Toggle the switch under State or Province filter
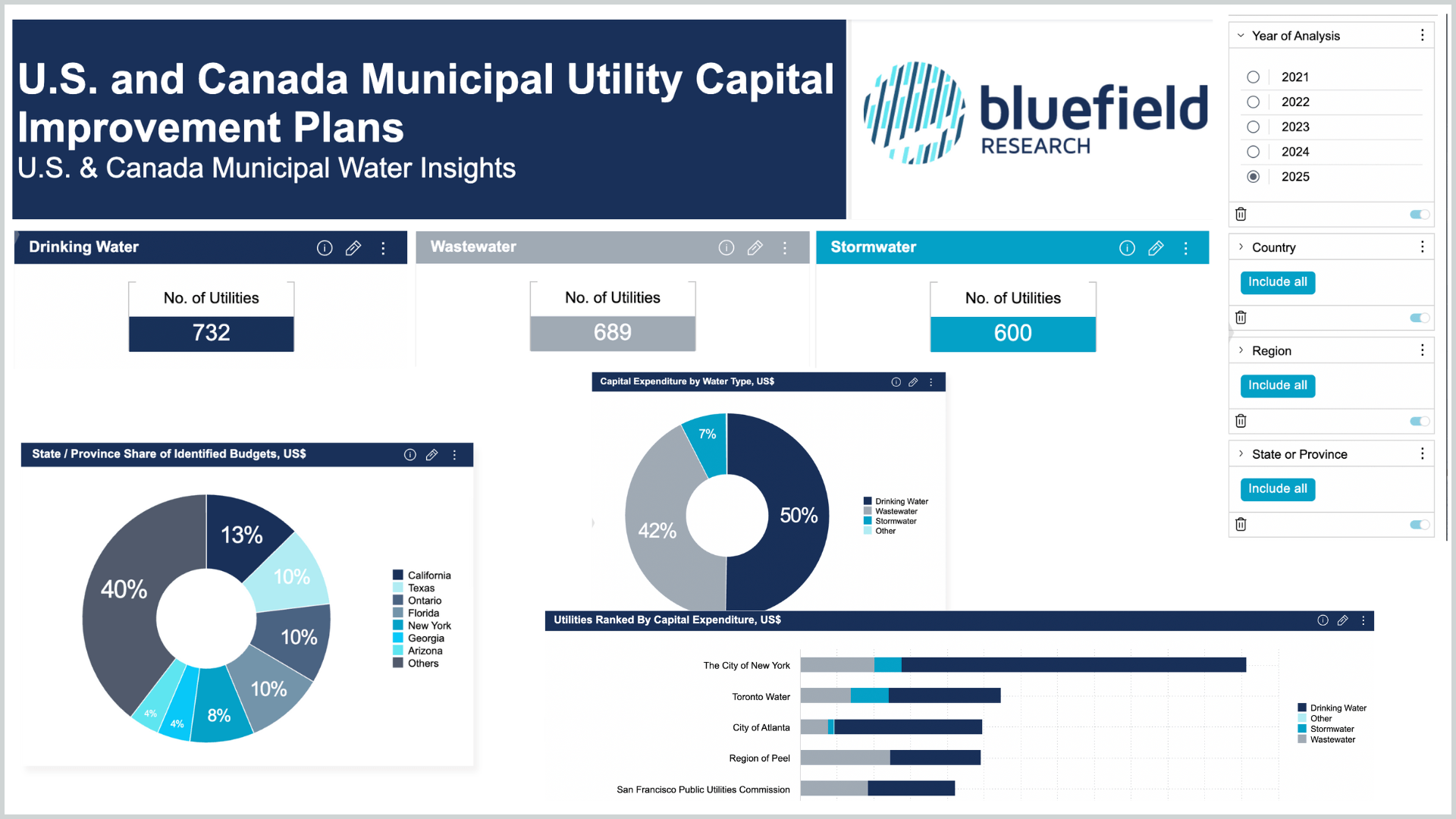This screenshot has width=1456, height=819. coord(1419,525)
